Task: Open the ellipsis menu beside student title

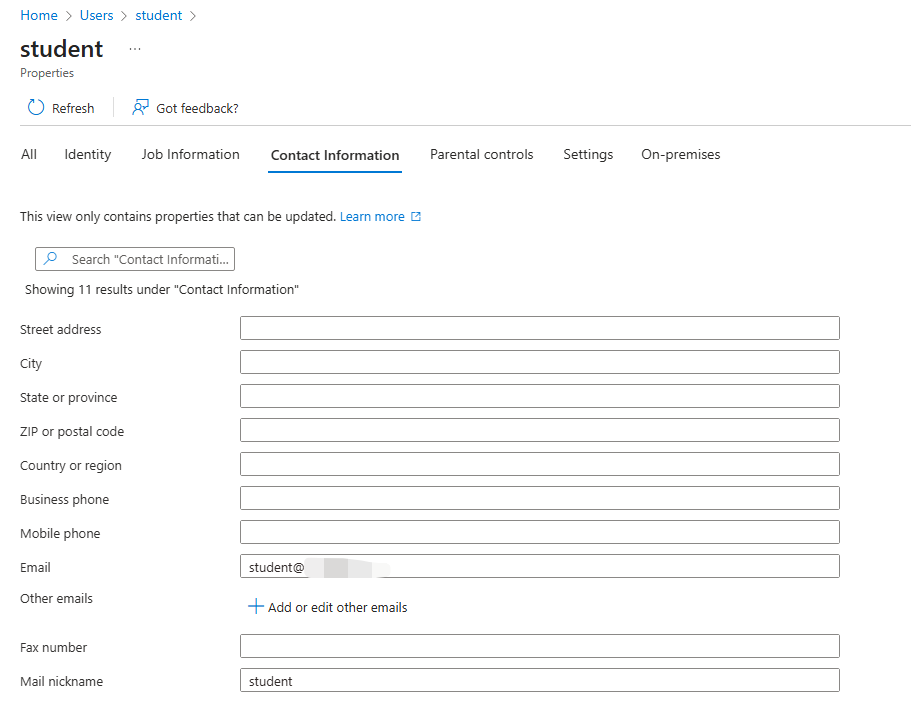Action: pos(135,49)
